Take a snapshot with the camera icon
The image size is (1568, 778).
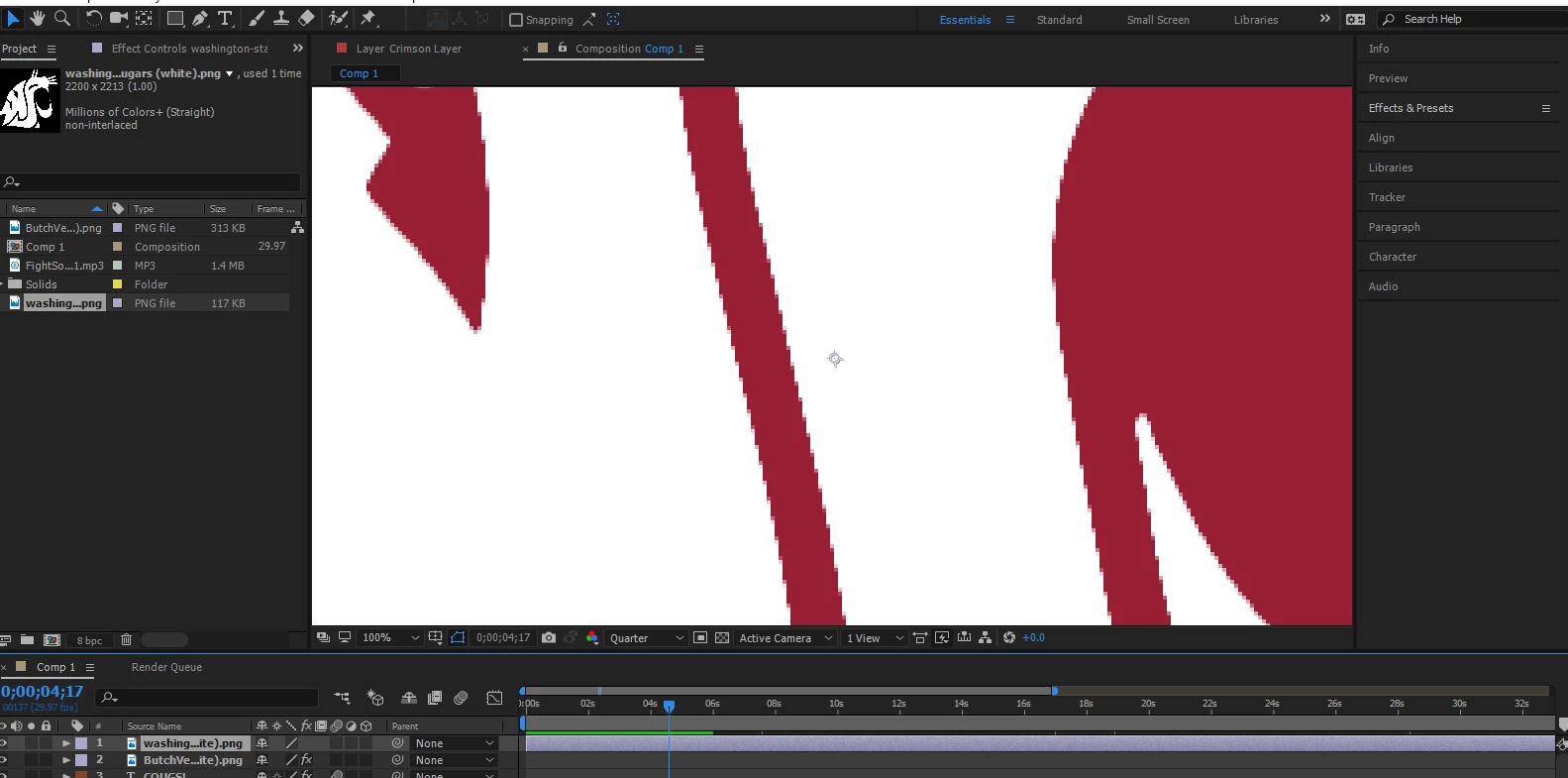point(549,637)
